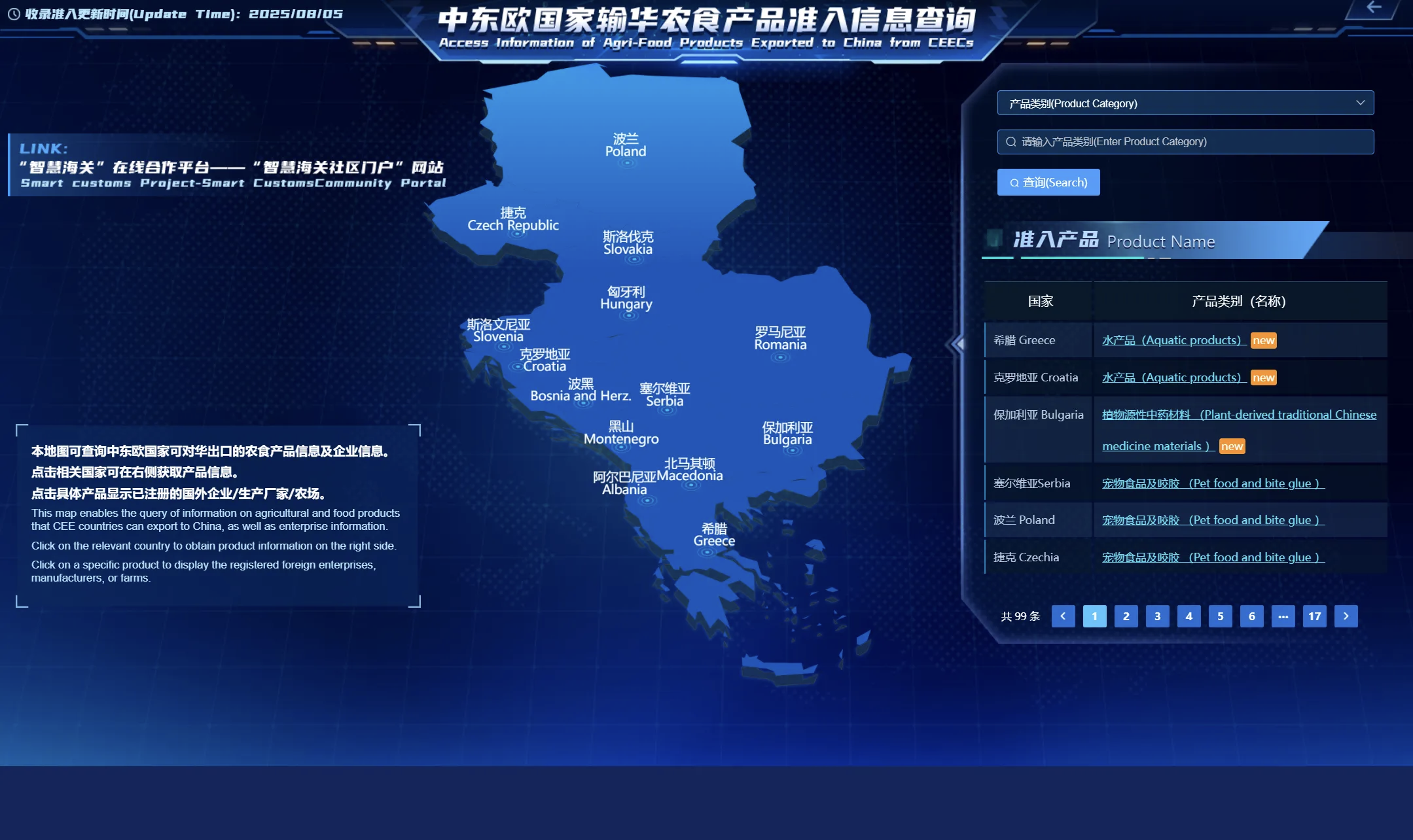The height and width of the screenshot is (840, 1413).
Task: Click the Czech Republic map marker
Action: (x=517, y=234)
